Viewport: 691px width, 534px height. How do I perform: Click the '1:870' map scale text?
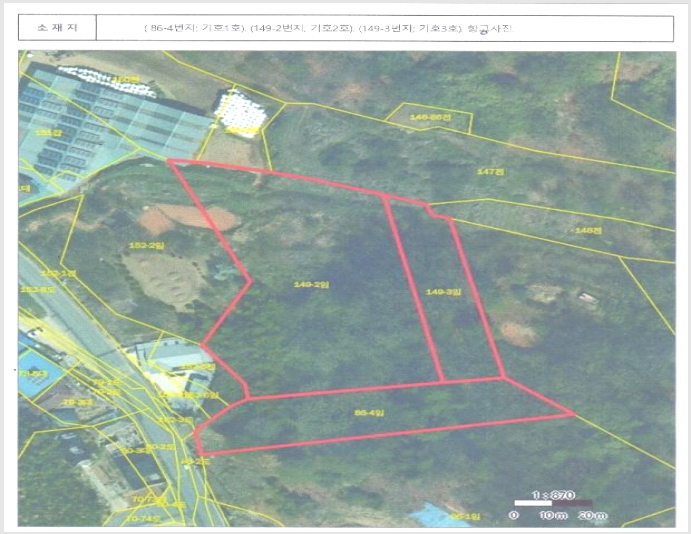click(x=554, y=495)
